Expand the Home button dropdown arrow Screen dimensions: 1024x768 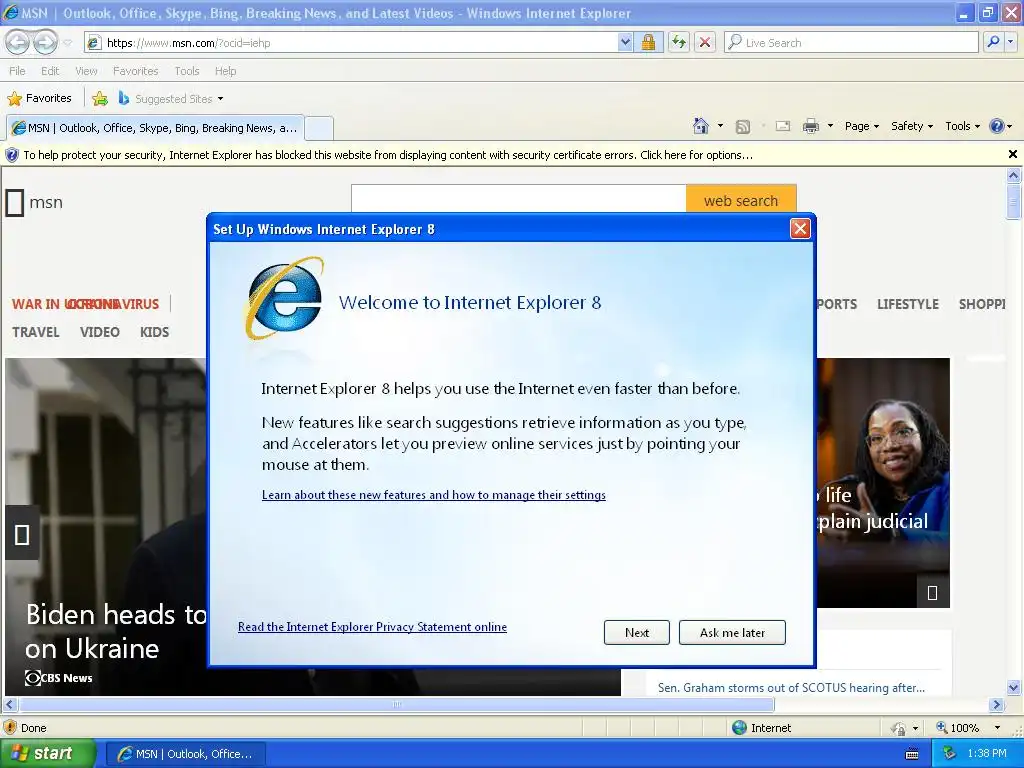coord(720,126)
